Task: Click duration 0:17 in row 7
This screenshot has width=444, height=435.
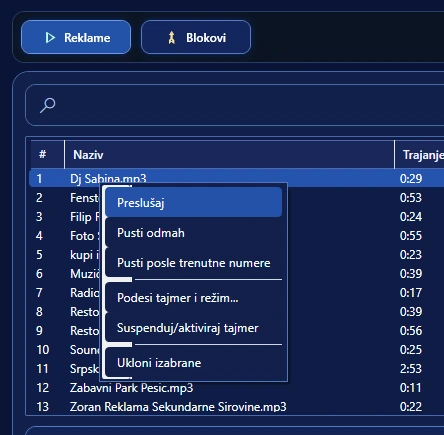Action: coord(411,293)
